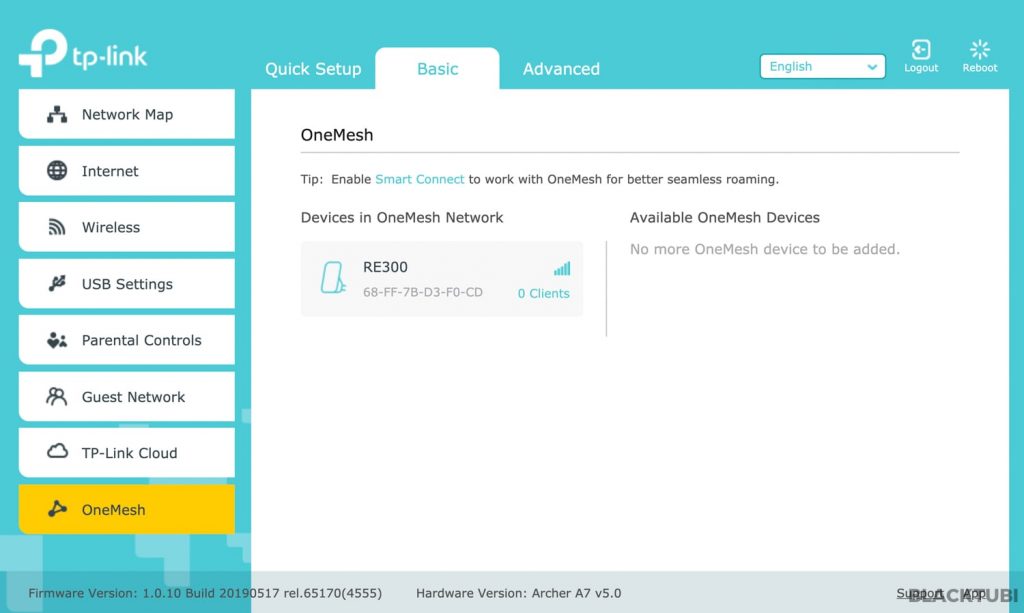Open the App link in footer
This screenshot has width=1024, height=613.
click(x=974, y=593)
